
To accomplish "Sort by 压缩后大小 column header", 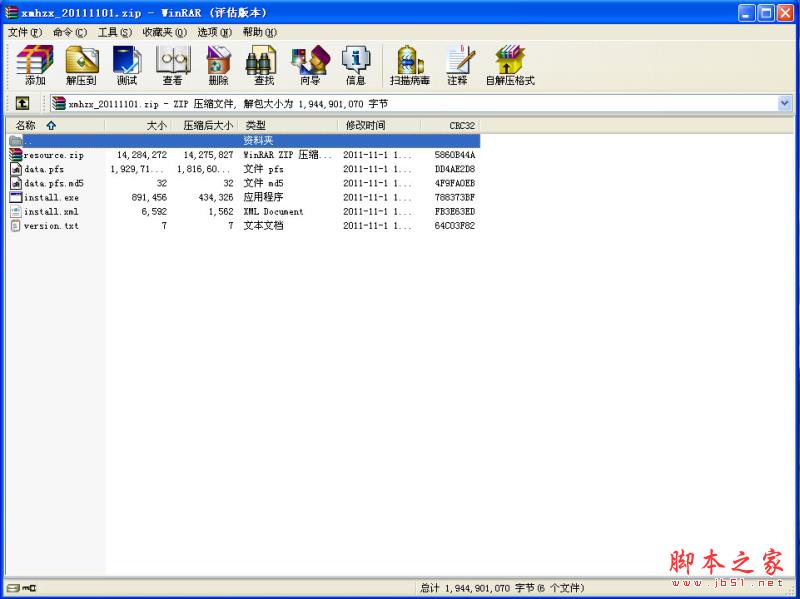I will 205,126.
